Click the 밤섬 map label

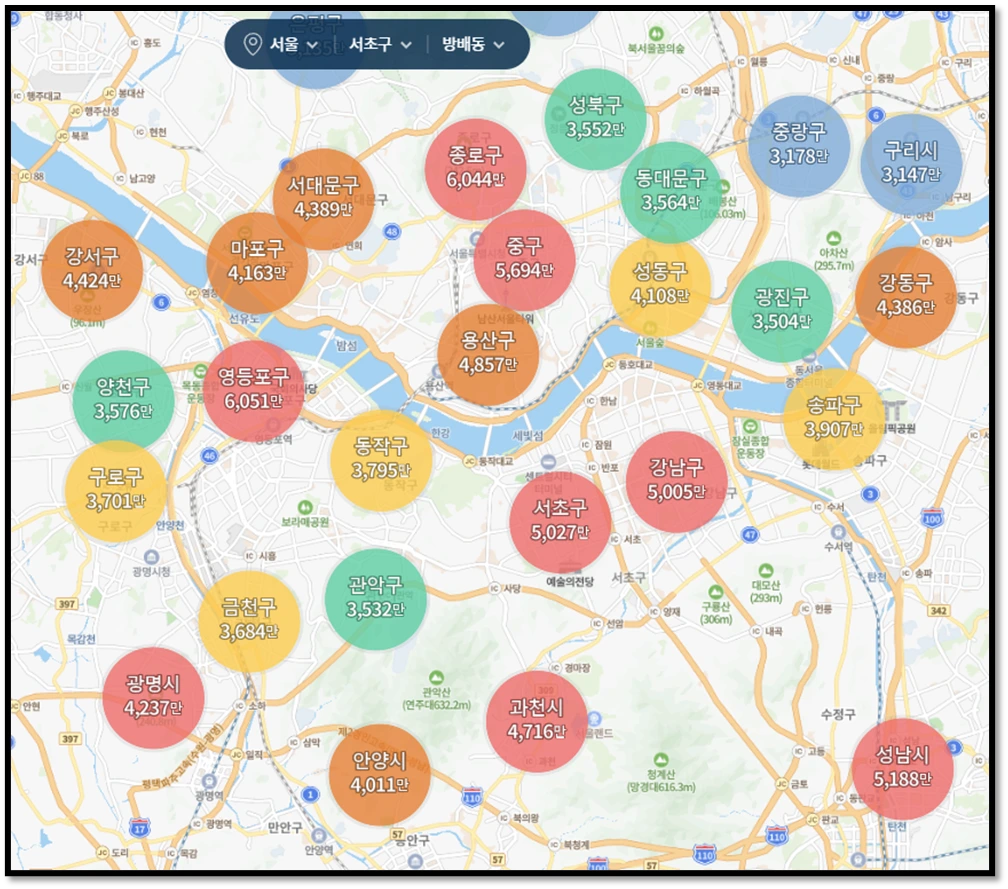[x=346, y=345]
